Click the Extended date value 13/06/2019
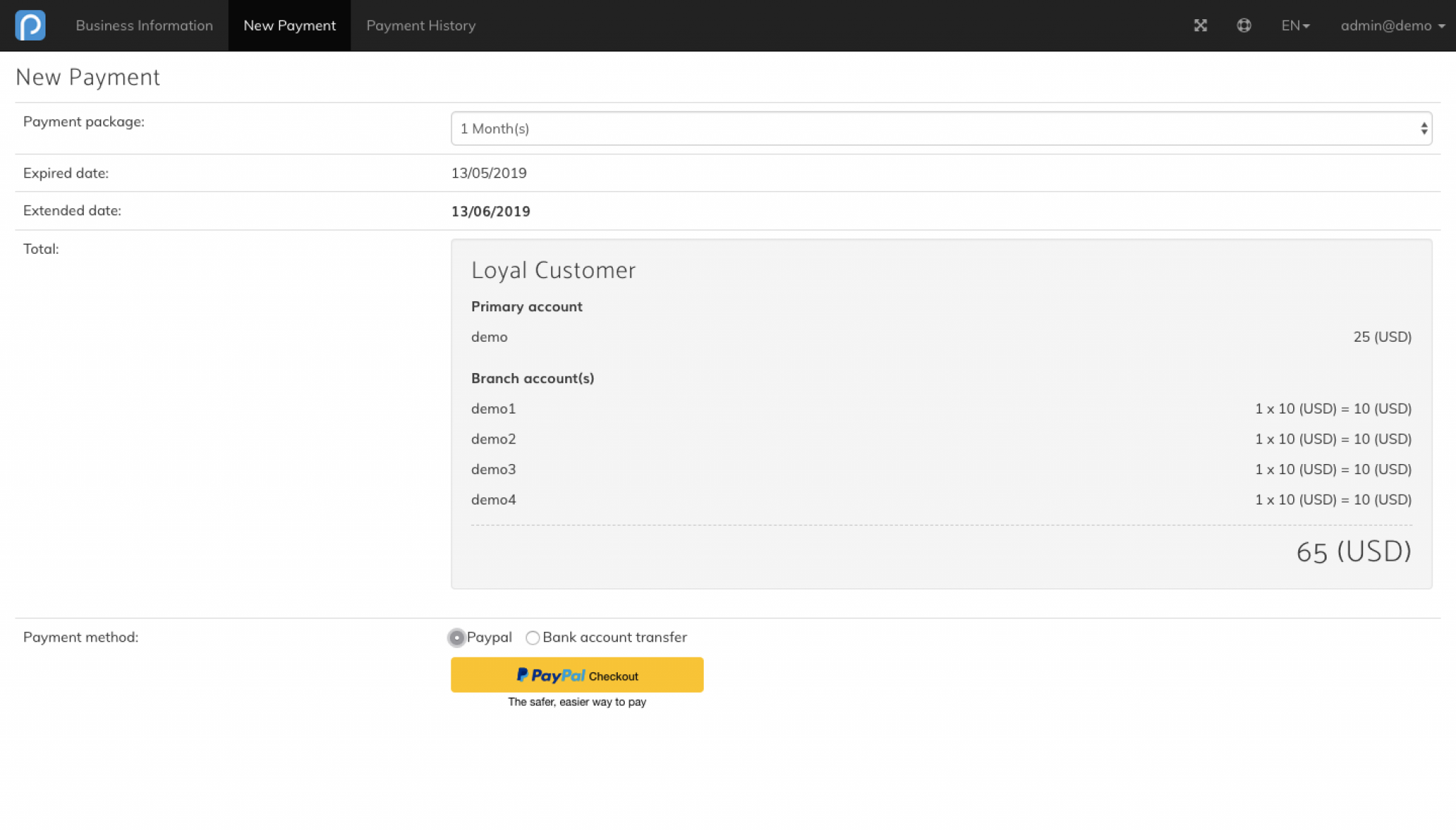This screenshot has width=1456, height=830. click(x=491, y=212)
